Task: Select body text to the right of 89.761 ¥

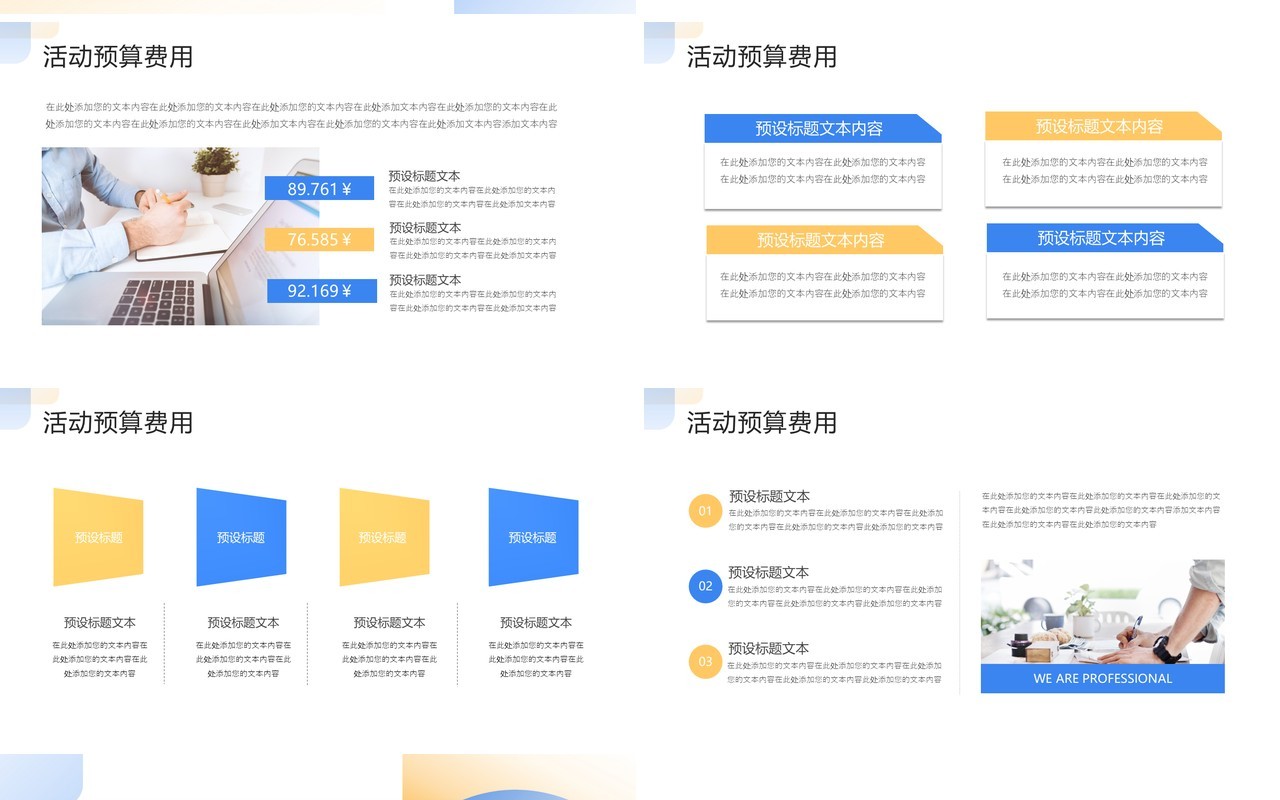Action: tap(472, 197)
